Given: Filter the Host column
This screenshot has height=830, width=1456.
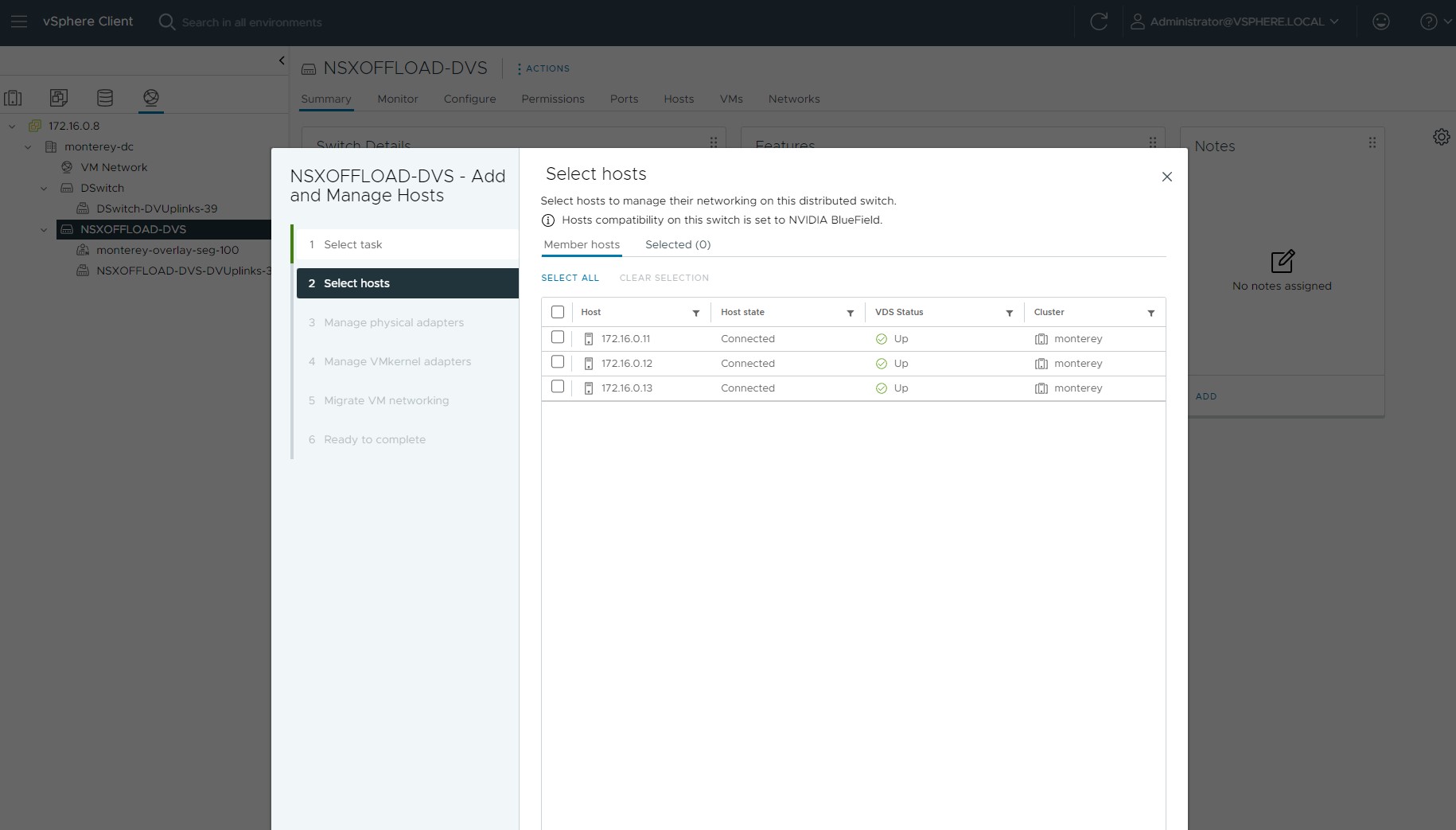Looking at the screenshot, I should click(696, 313).
